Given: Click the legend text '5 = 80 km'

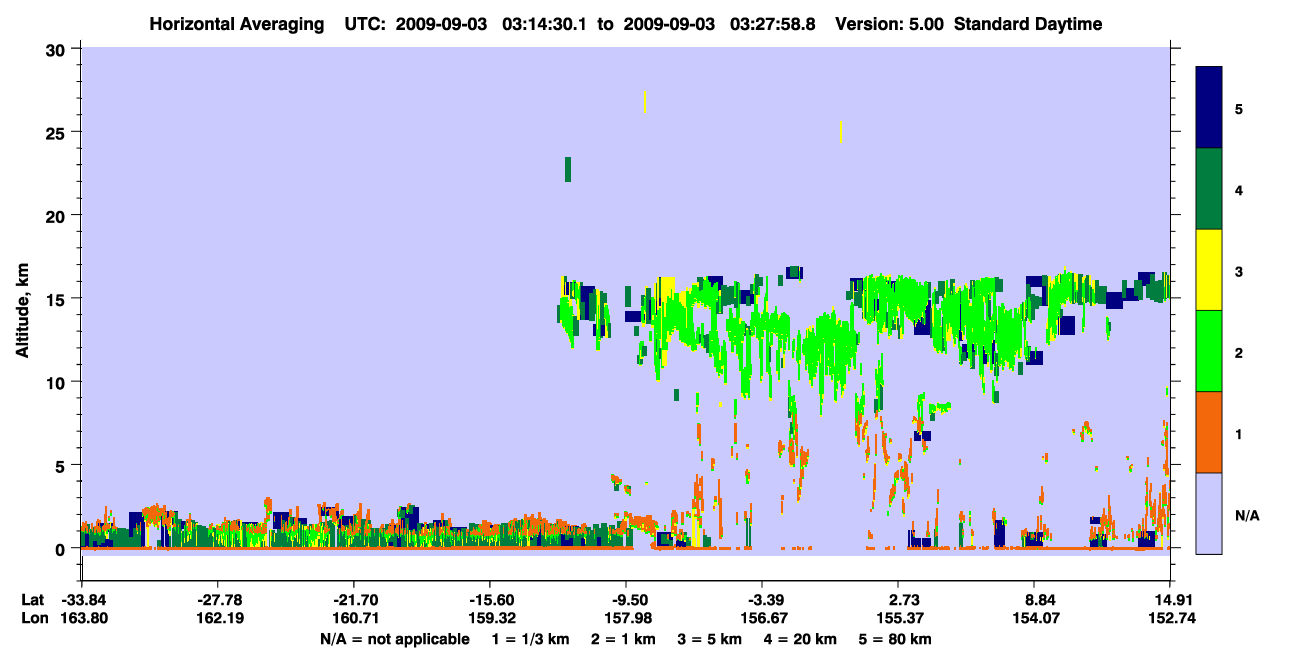Looking at the screenshot, I should [896, 639].
